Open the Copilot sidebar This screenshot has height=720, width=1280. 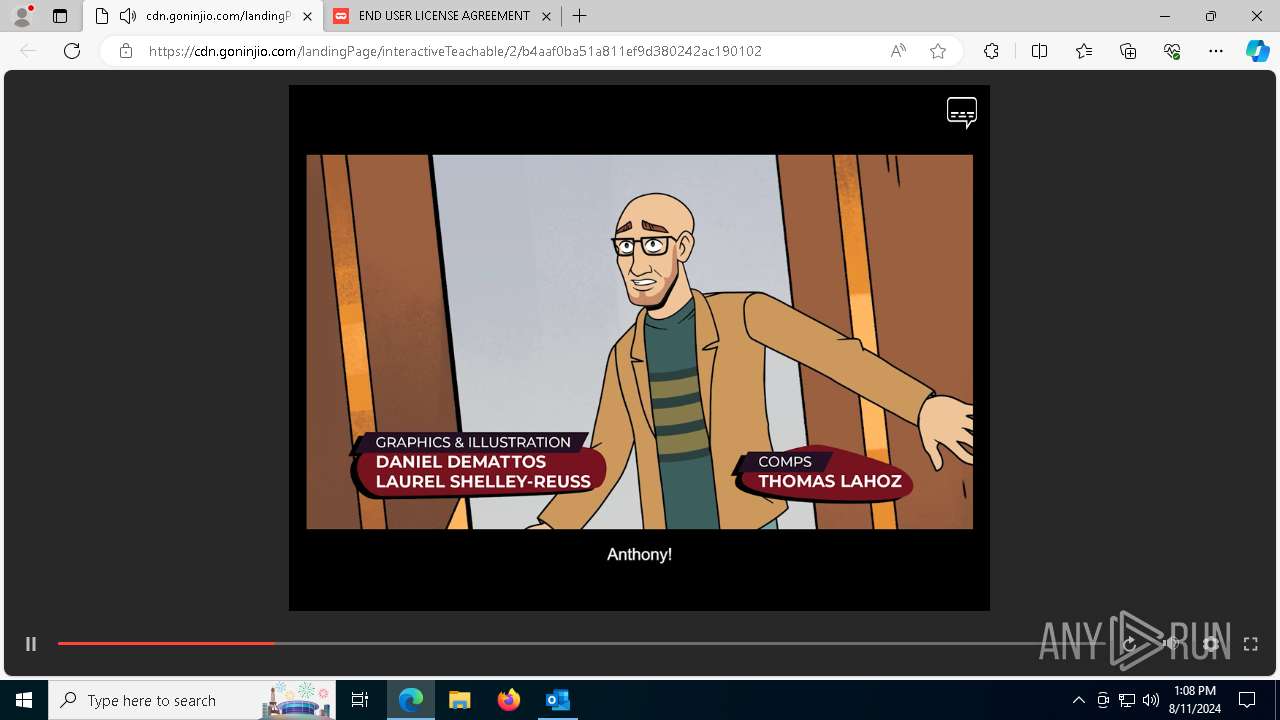pyautogui.click(x=1257, y=51)
